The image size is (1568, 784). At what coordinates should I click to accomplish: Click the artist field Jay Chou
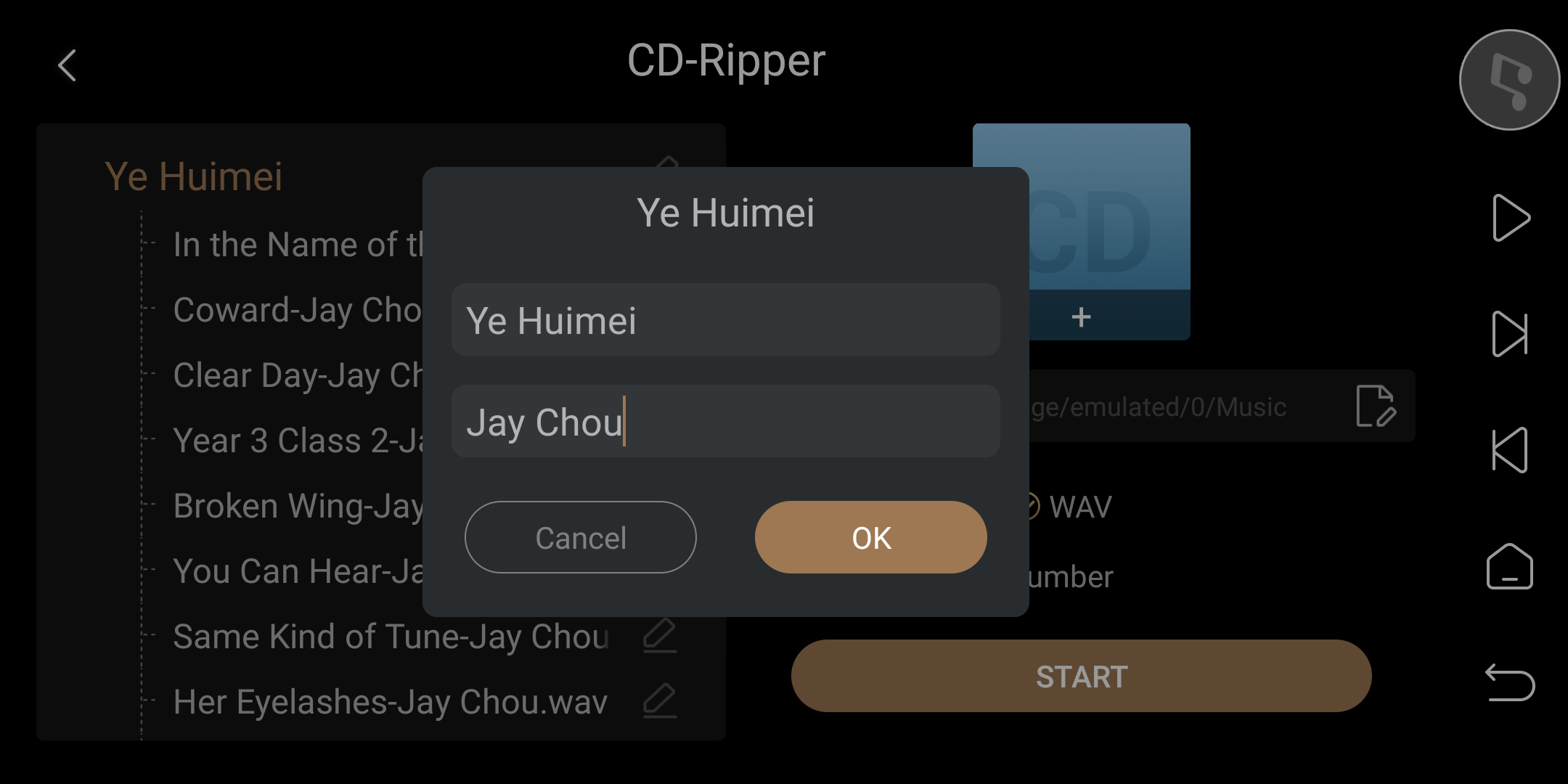pos(726,421)
